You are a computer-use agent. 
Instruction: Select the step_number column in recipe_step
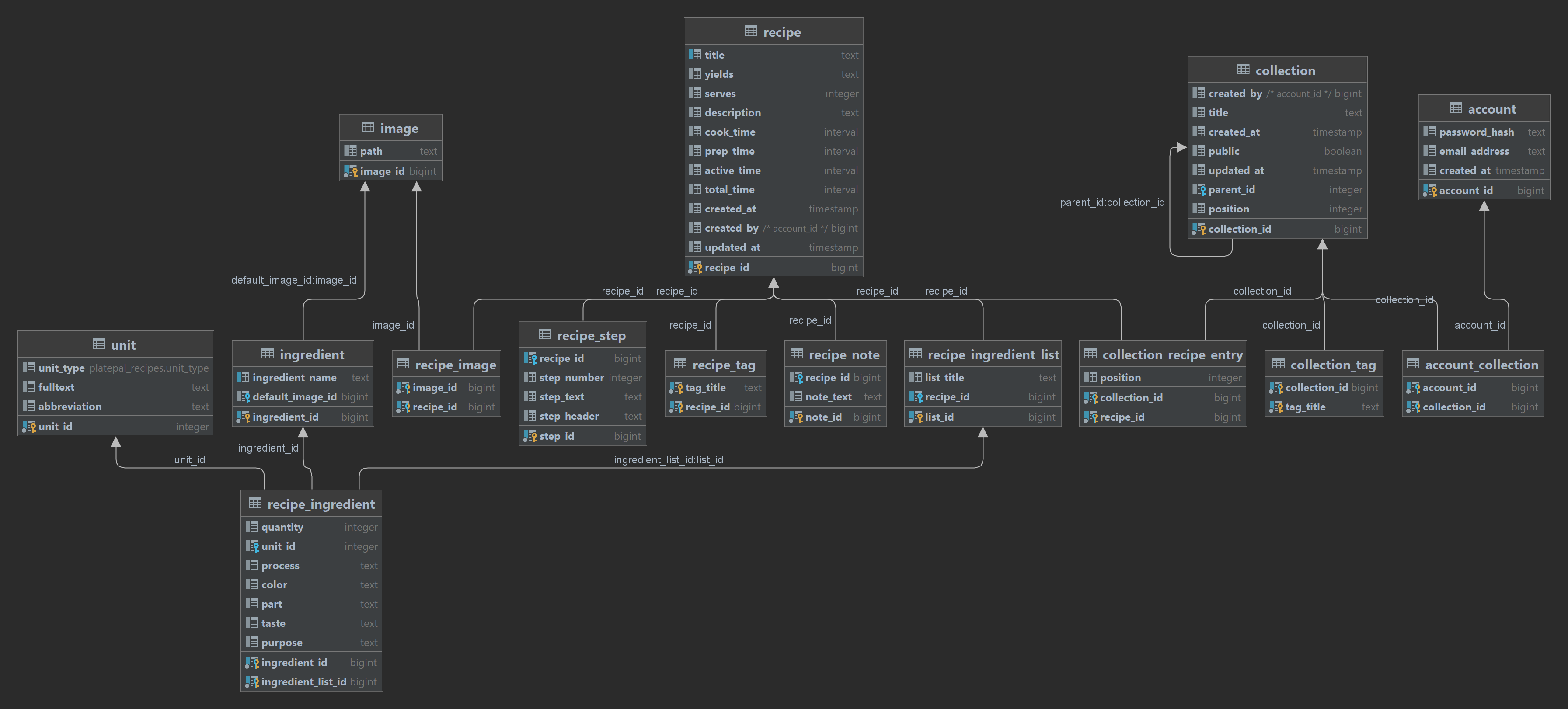pyautogui.click(x=582, y=377)
